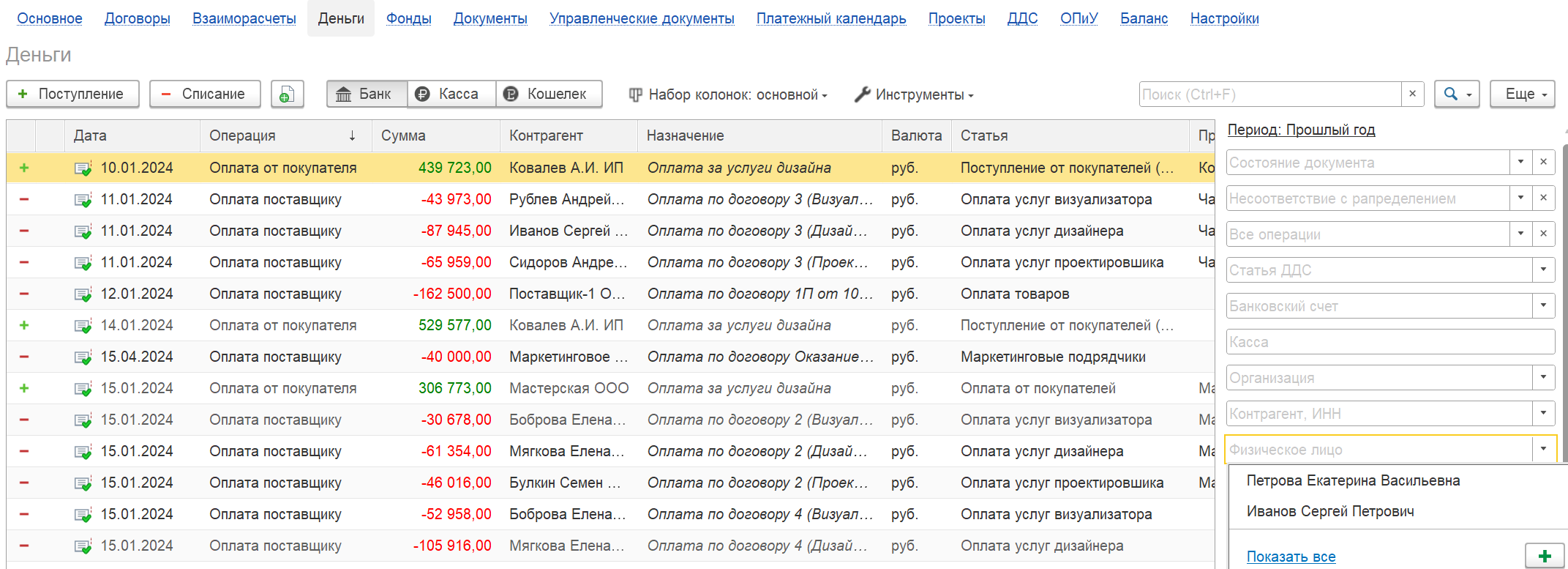Click the document icon in the -162 500,00 row
The width and height of the screenshot is (1568, 569).
point(83,294)
